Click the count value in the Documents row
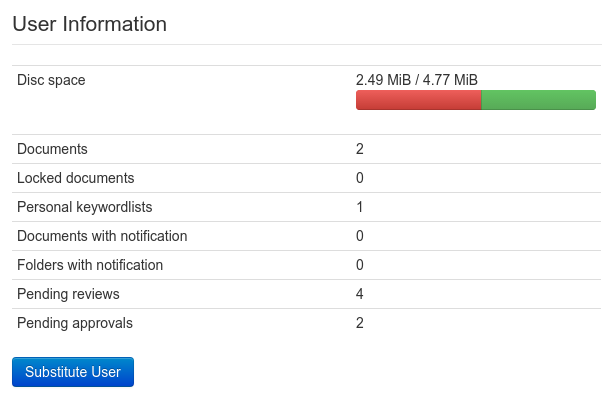This screenshot has height=405, width=616. (x=360, y=149)
